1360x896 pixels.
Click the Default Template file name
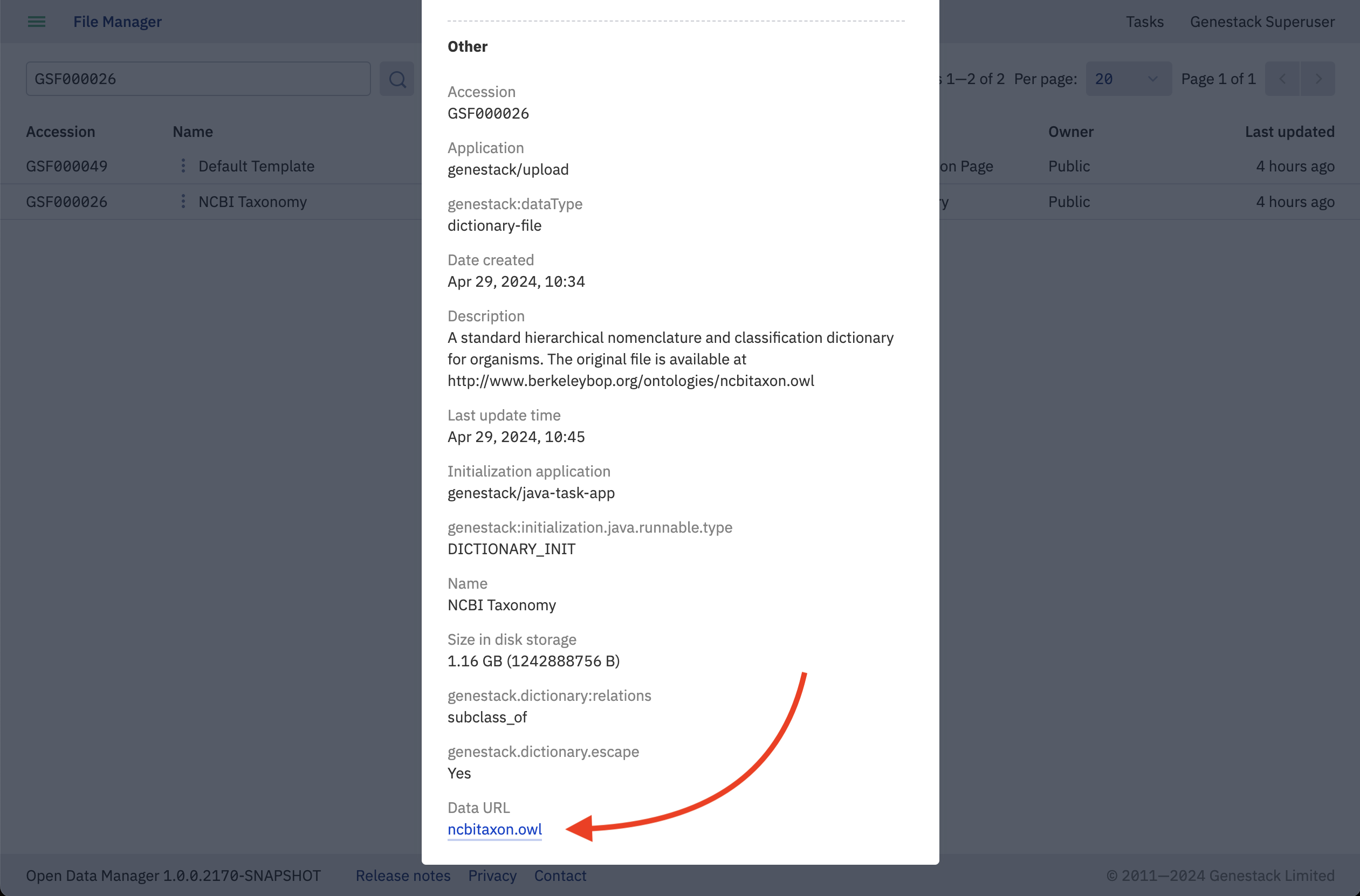point(257,166)
